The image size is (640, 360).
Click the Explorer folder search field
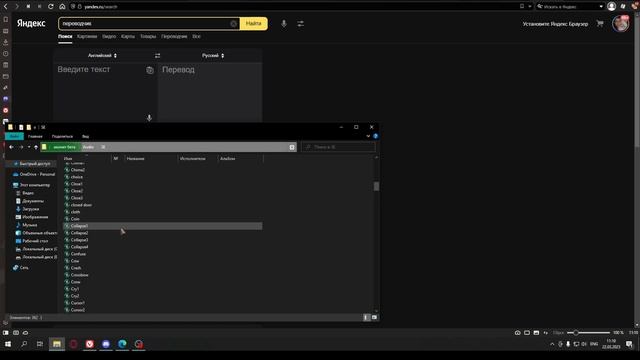coord(338,147)
